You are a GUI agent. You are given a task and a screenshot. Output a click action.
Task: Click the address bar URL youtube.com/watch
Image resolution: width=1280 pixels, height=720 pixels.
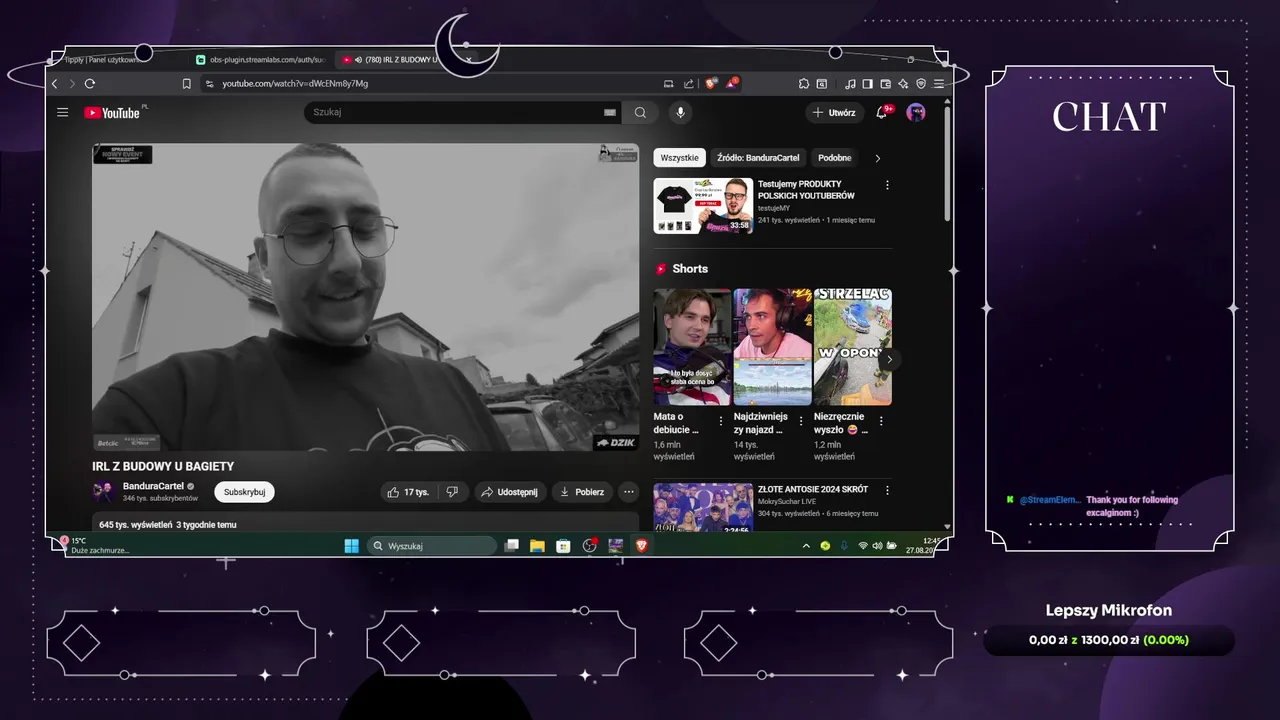pyautogui.click(x=295, y=84)
